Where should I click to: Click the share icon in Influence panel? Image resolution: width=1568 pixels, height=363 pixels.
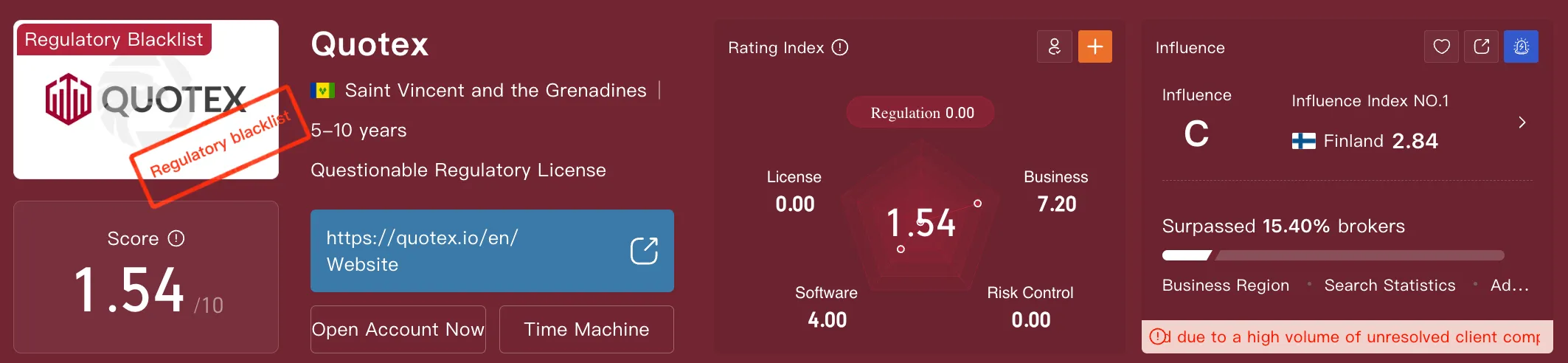(x=1481, y=46)
